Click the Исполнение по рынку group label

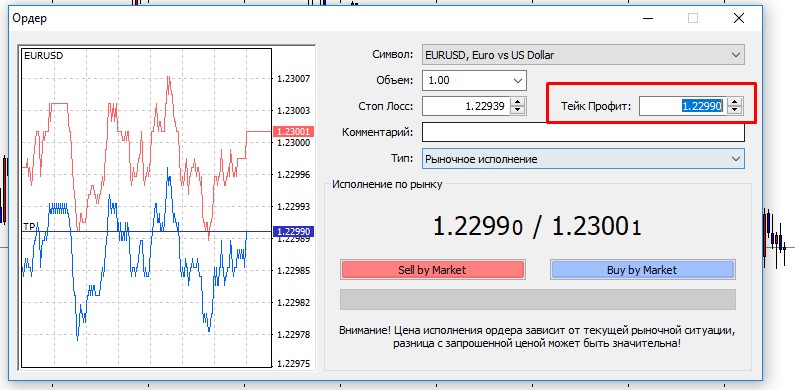point(387,184)
